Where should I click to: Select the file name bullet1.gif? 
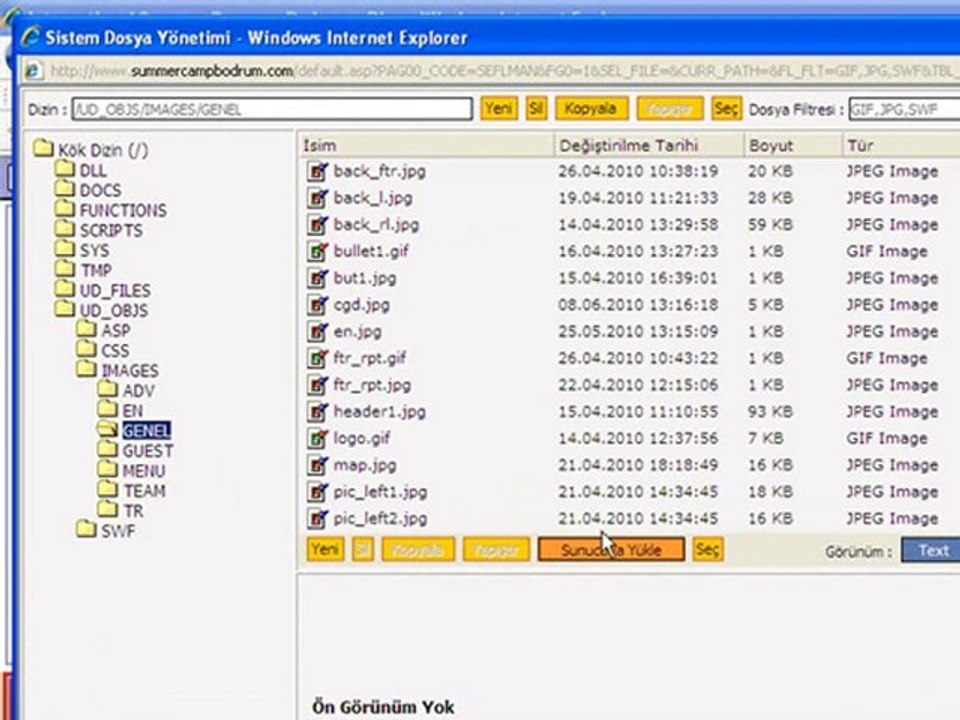371,252
